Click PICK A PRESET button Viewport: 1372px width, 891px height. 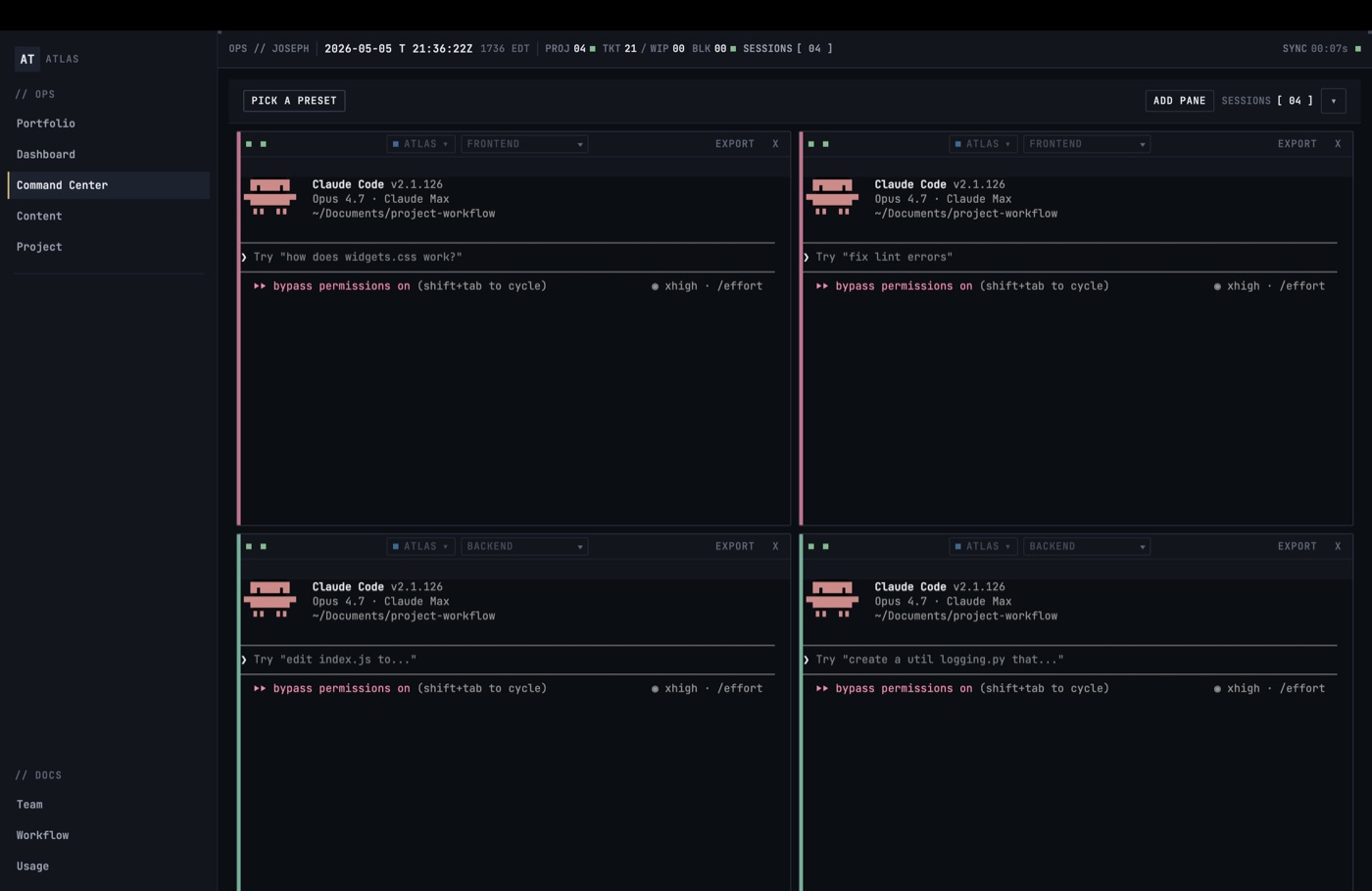click(x=294, y=101)
